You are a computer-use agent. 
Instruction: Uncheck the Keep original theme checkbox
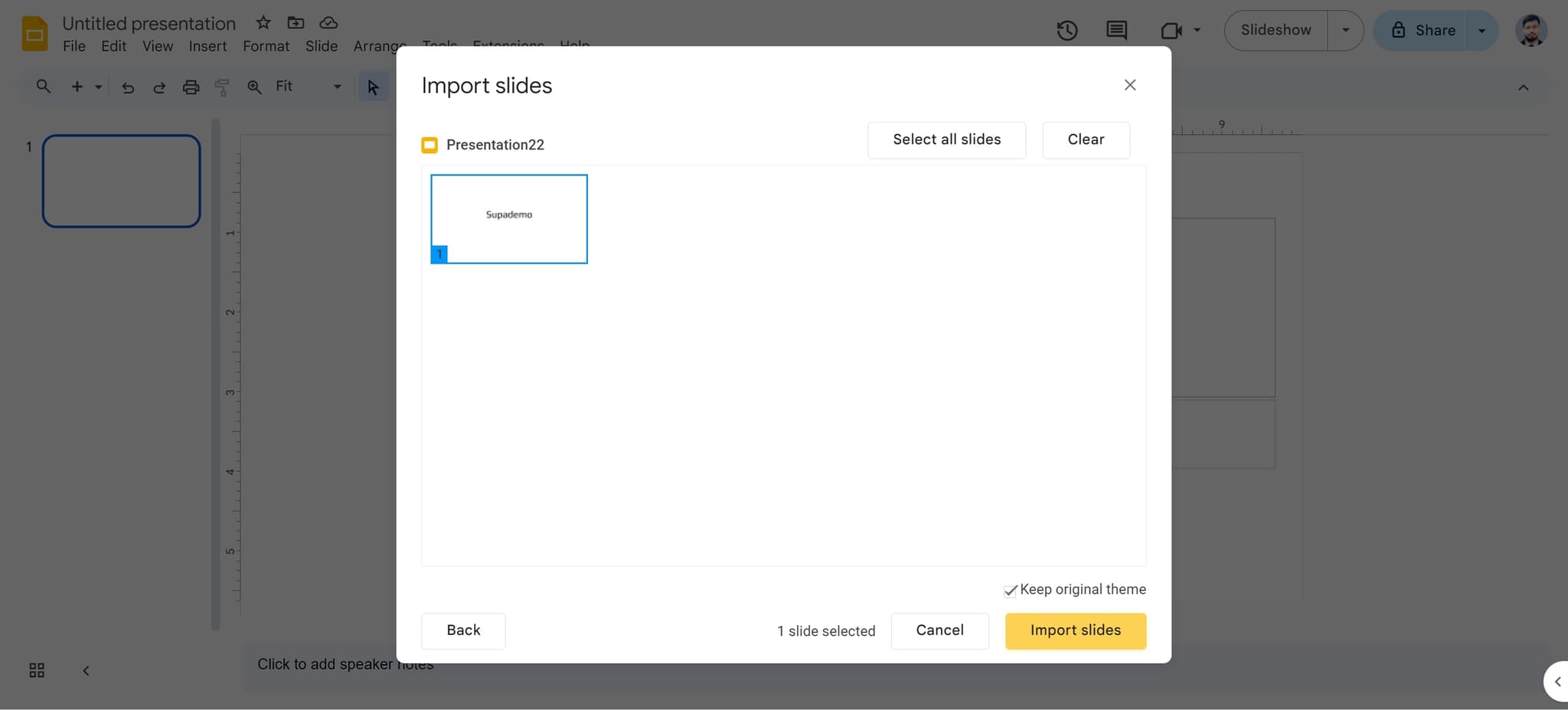point(1010,591)
